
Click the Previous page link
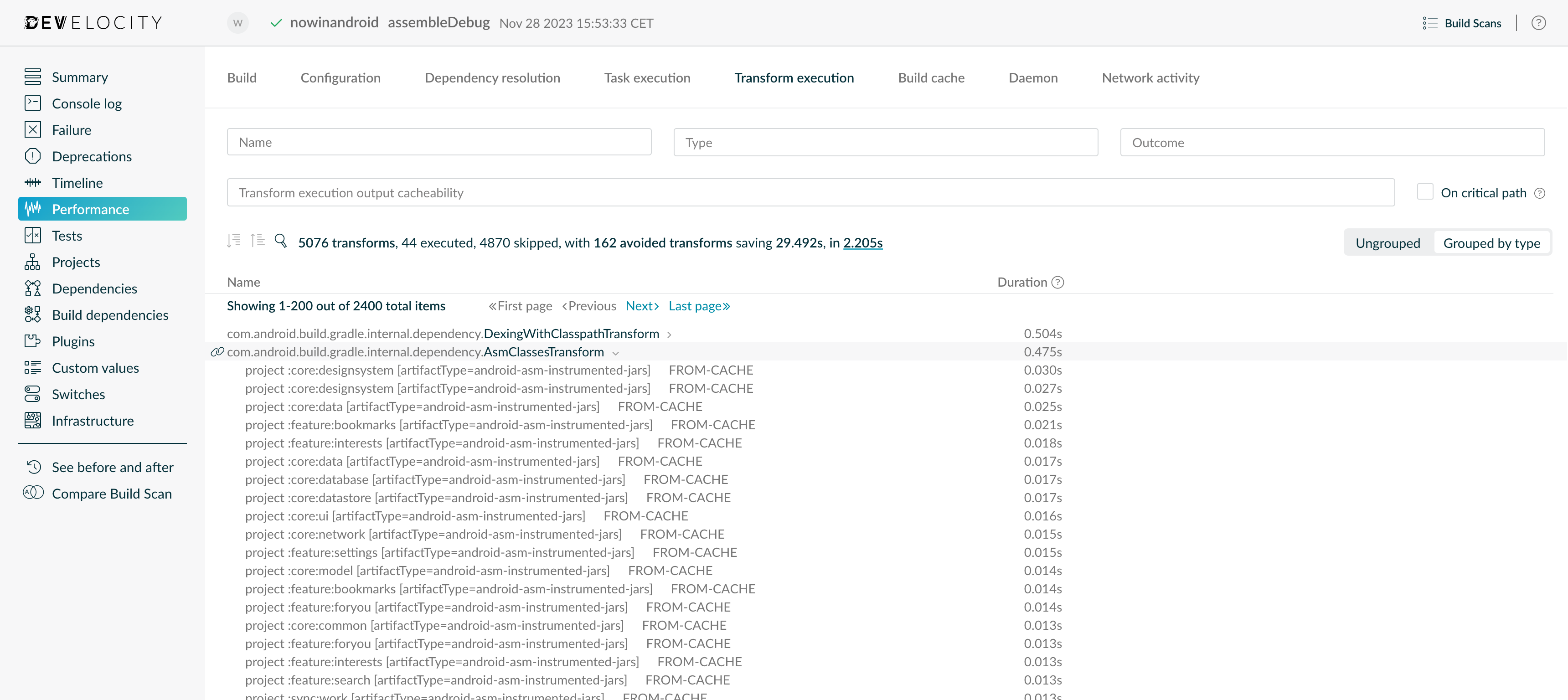tap(589, 305)
